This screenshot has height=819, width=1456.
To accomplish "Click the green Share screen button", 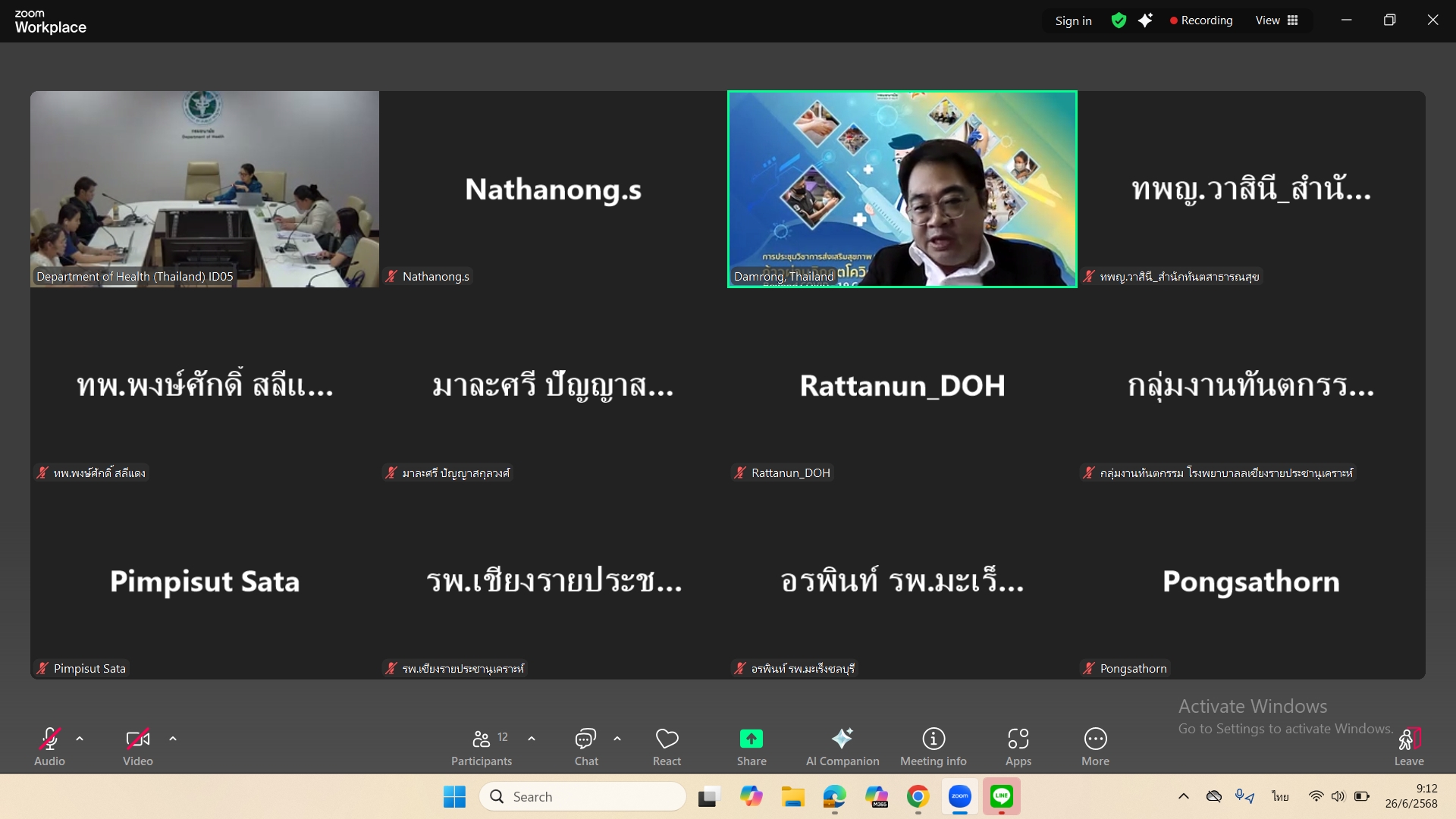I will pyautogui.click(x=752, y=747).
